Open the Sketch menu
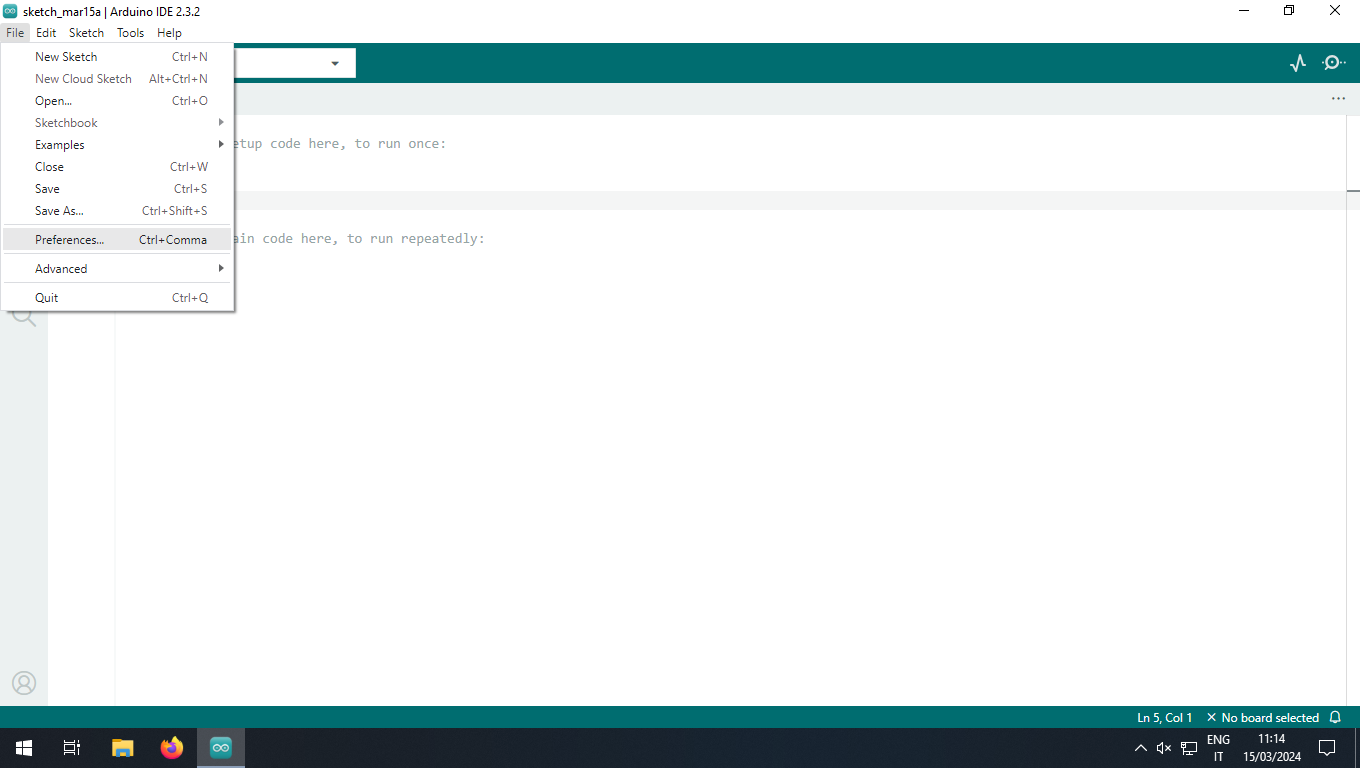 pyautogui.click(x=86, y=33)
